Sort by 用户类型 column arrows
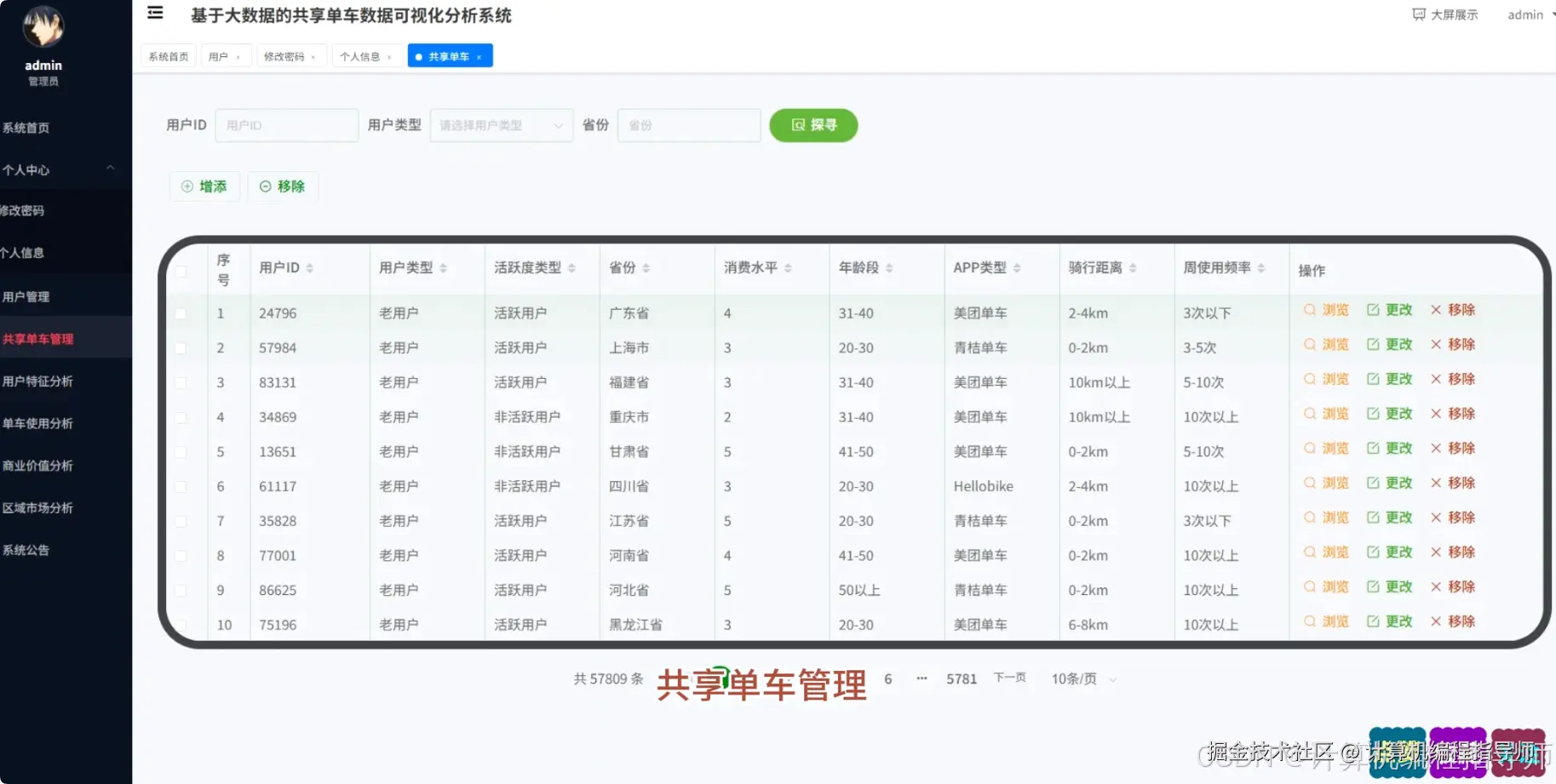Viewport: 1556px width, 784px height. 443,268
